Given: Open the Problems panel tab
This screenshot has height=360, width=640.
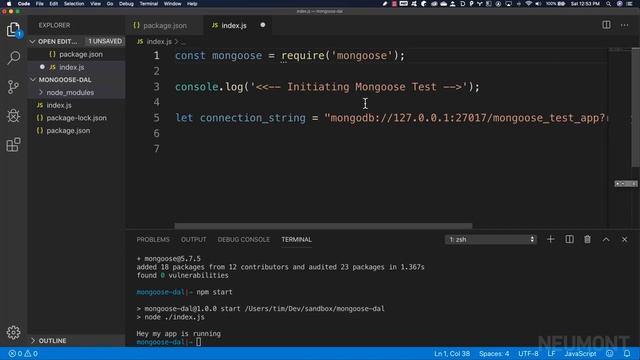Looking at the screenshot, I should pos(153,240).
